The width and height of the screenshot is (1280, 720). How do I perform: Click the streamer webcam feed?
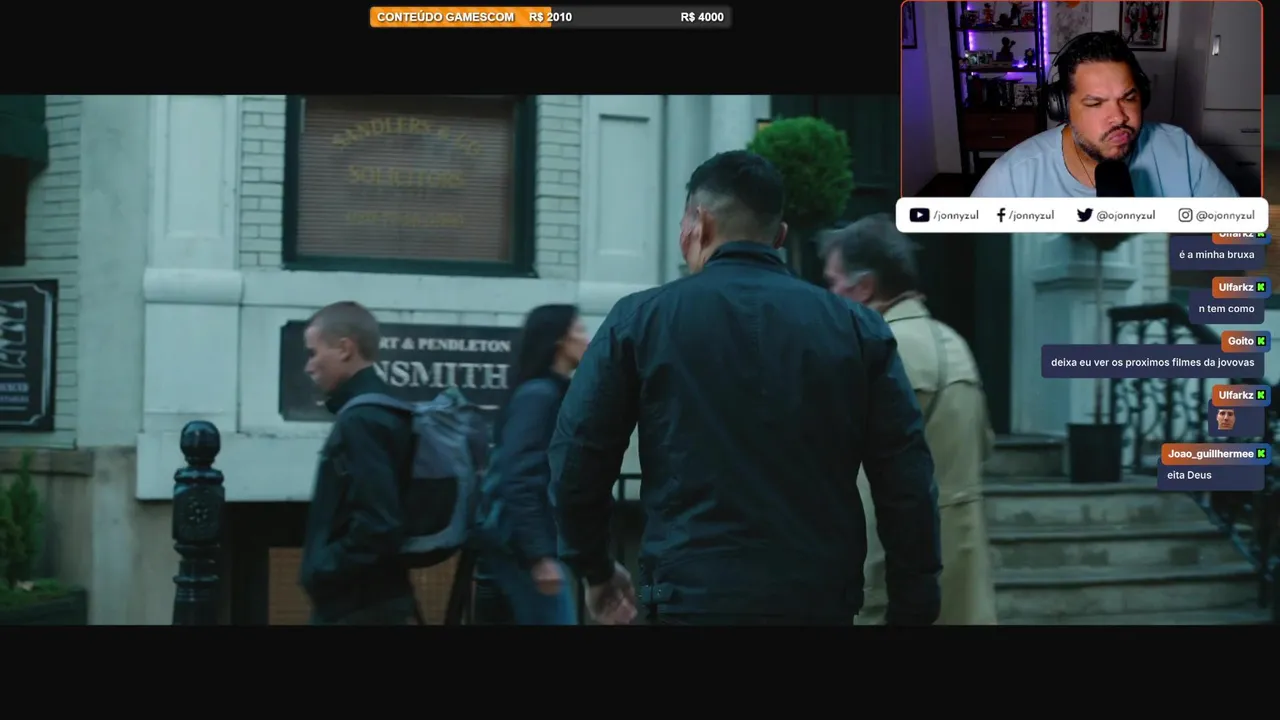1081,100
